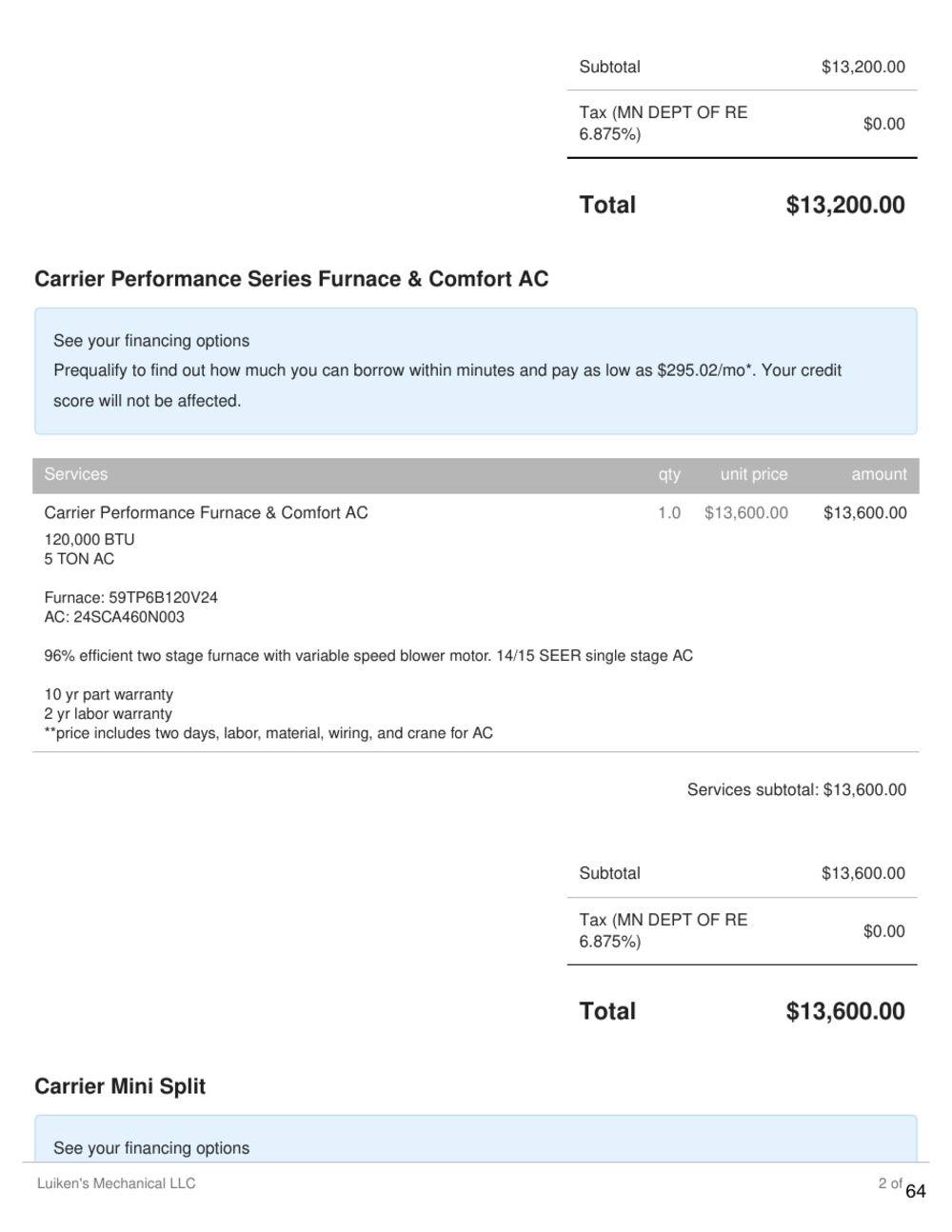Click the Carrier Mini Split heading
This screenshot has width=952, height=1232.
120,1086
